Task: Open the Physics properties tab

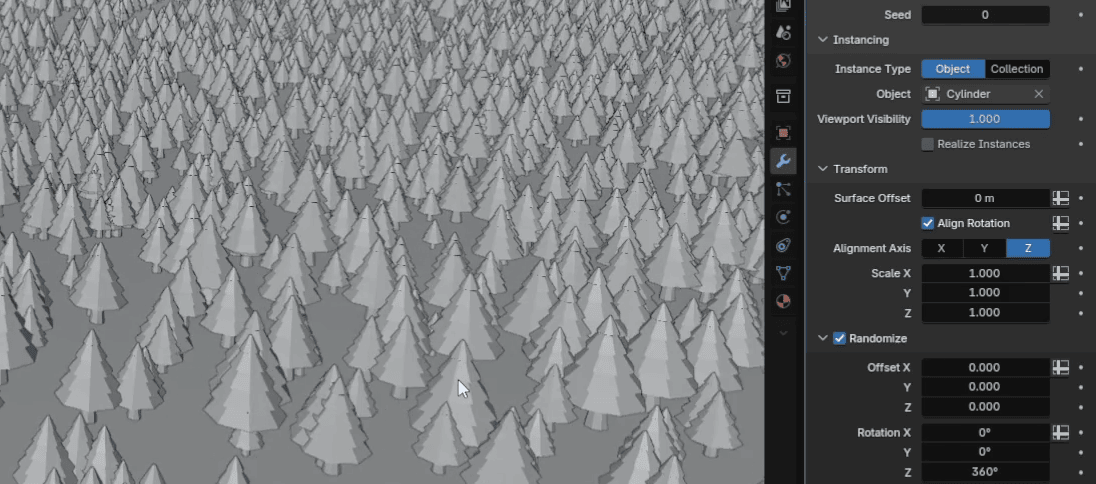Action: click(x=784, y=217)
